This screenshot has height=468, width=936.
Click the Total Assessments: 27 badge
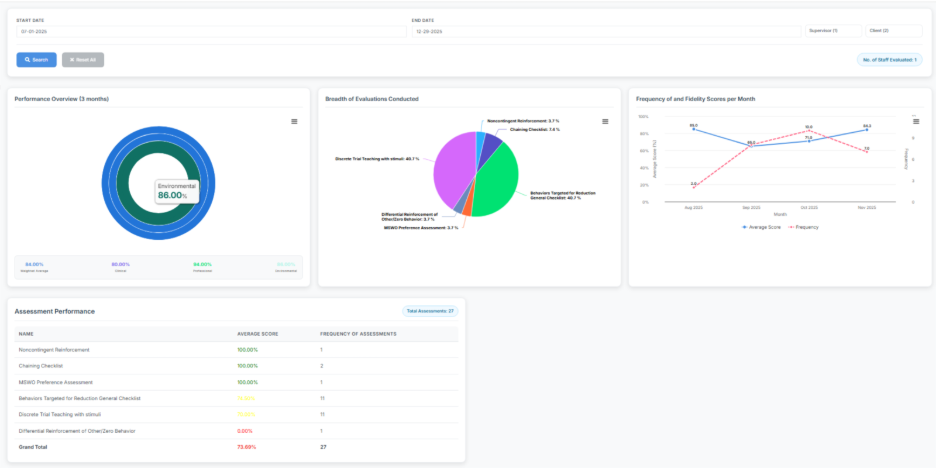pos(430,311)
